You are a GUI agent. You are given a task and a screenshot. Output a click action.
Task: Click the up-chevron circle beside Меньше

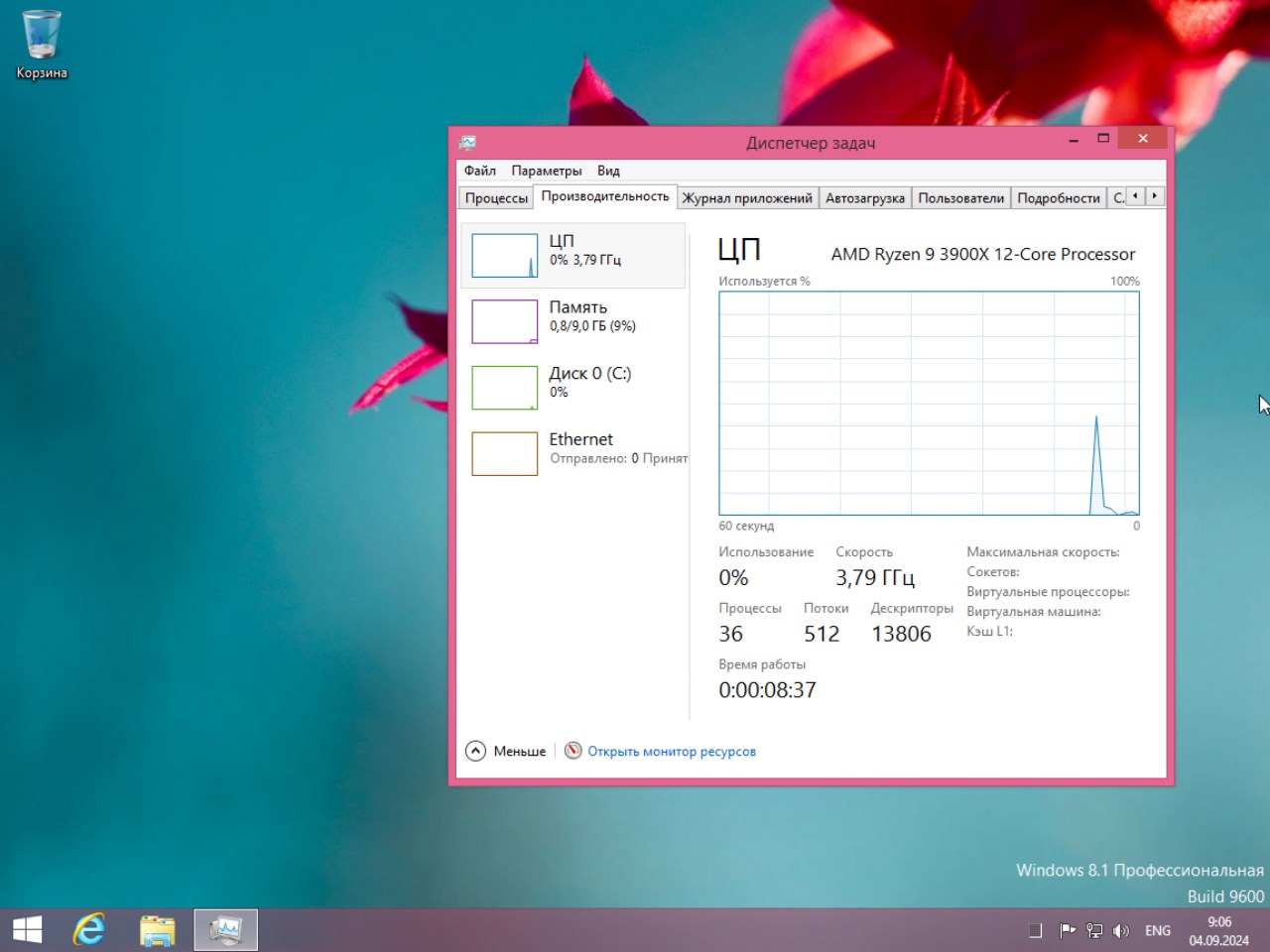(x=476, y=751)
